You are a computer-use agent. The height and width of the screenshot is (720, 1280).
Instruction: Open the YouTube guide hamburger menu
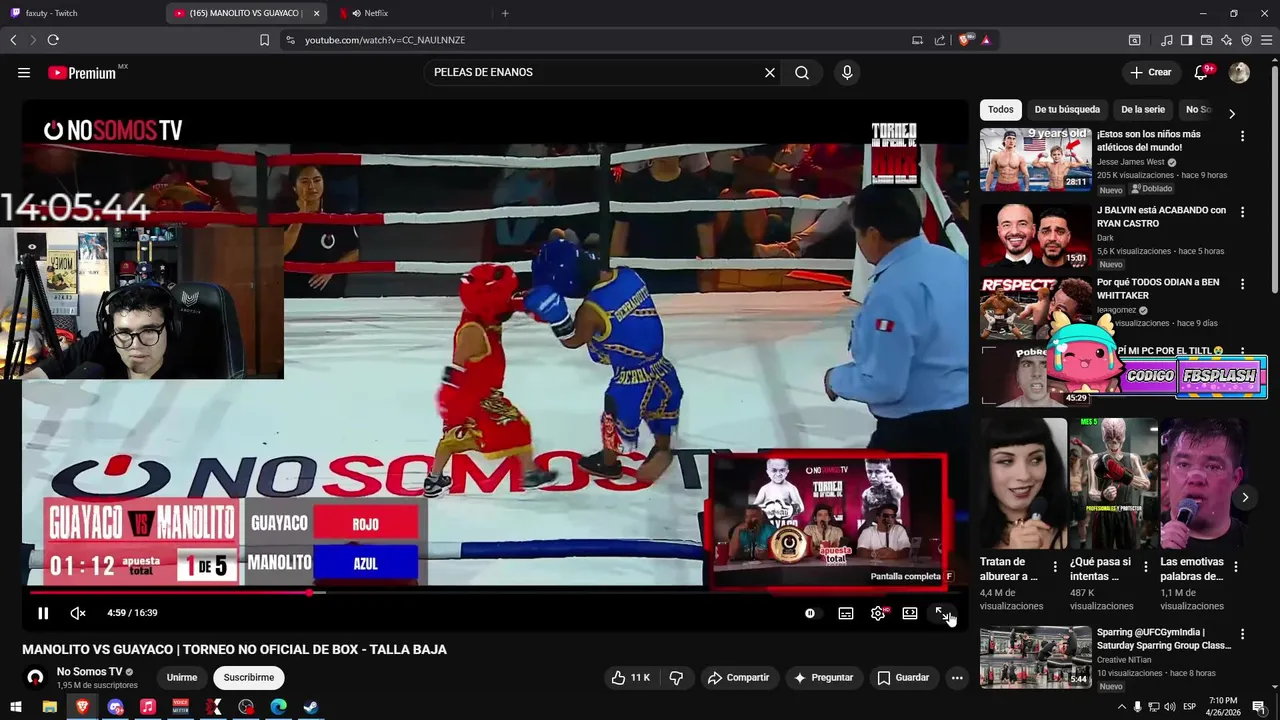pos(24,73)
